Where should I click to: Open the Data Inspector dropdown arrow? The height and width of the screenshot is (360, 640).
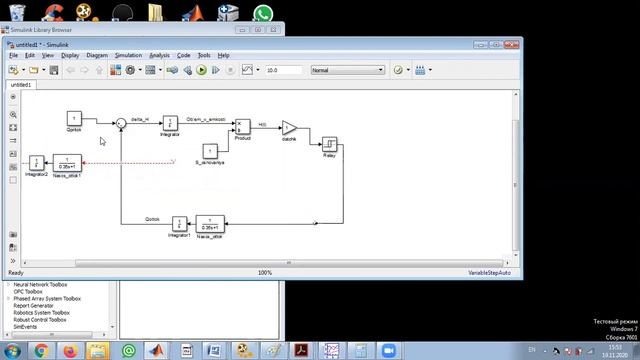click(x=258, y=70)
